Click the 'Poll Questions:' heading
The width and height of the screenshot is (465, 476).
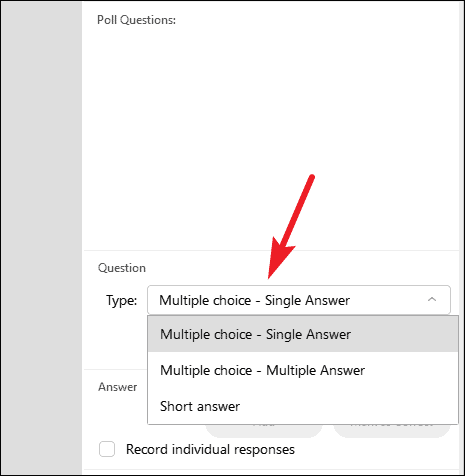click(136, 20)
